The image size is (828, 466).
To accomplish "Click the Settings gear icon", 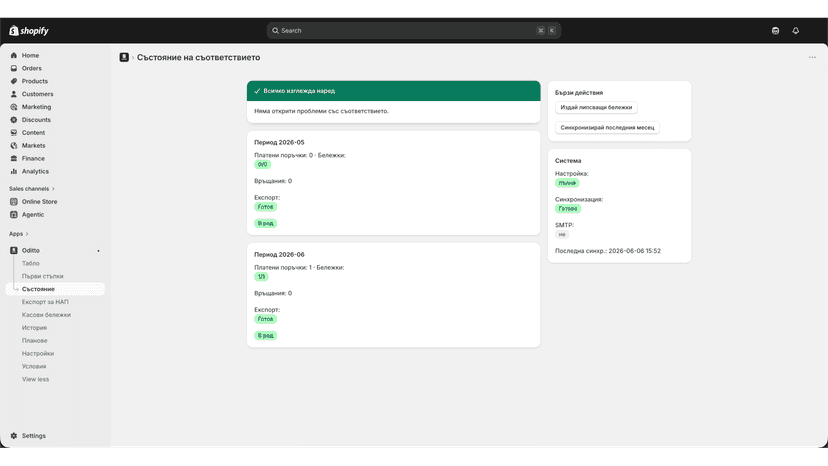I will point(14,436).
